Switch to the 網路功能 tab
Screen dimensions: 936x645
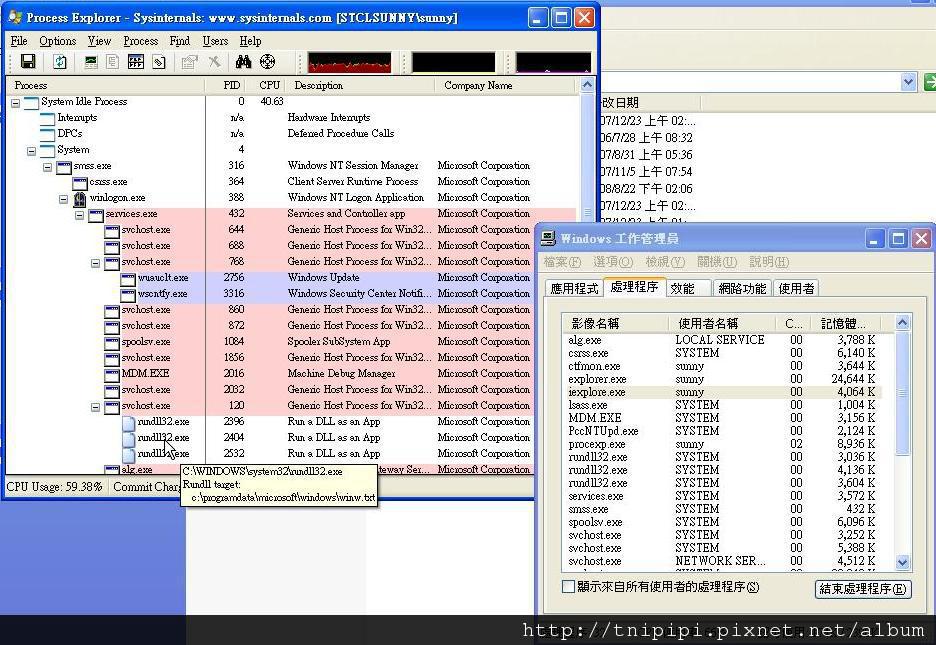742,289
